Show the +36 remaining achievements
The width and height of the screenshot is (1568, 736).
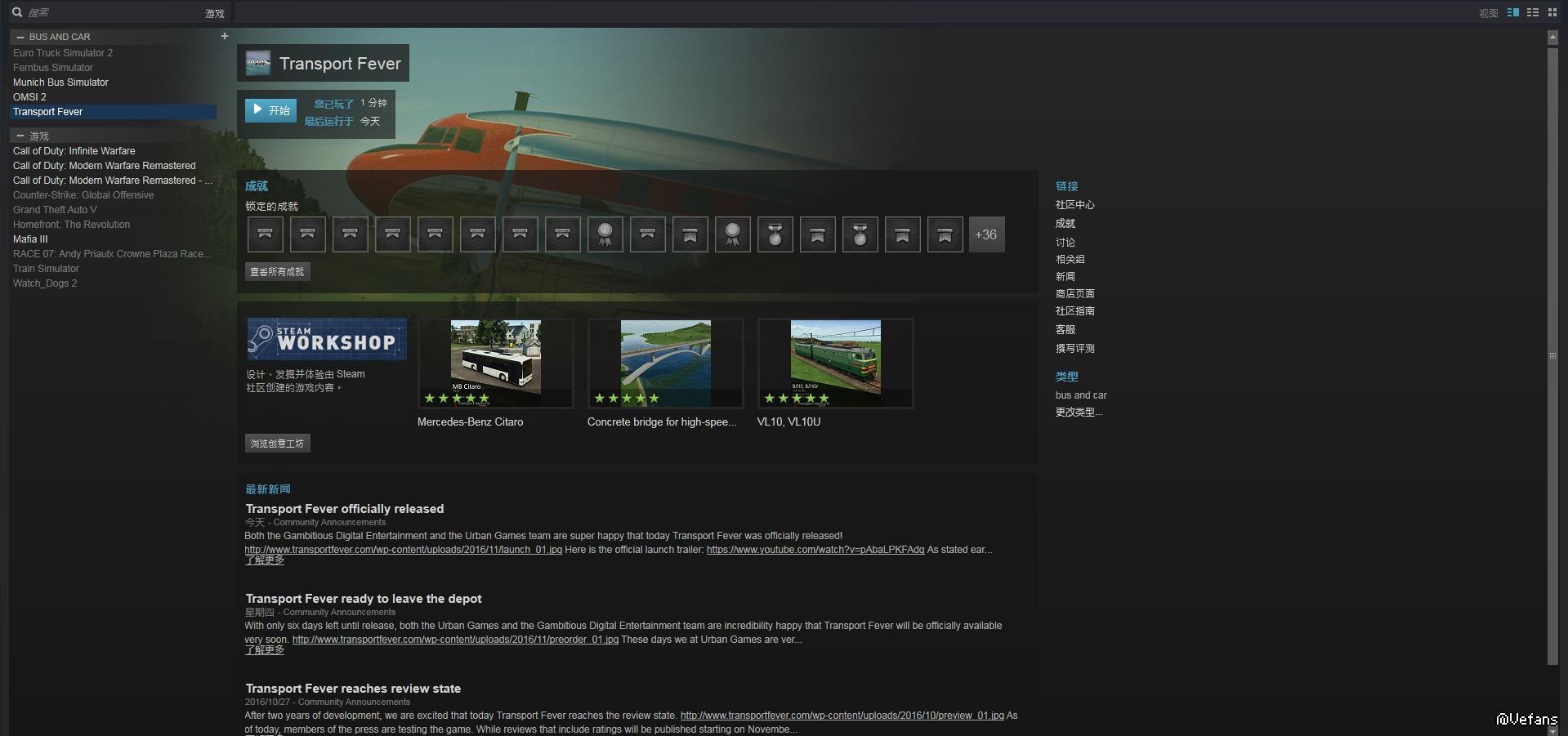pyautogui.click(x=986, y=234)
